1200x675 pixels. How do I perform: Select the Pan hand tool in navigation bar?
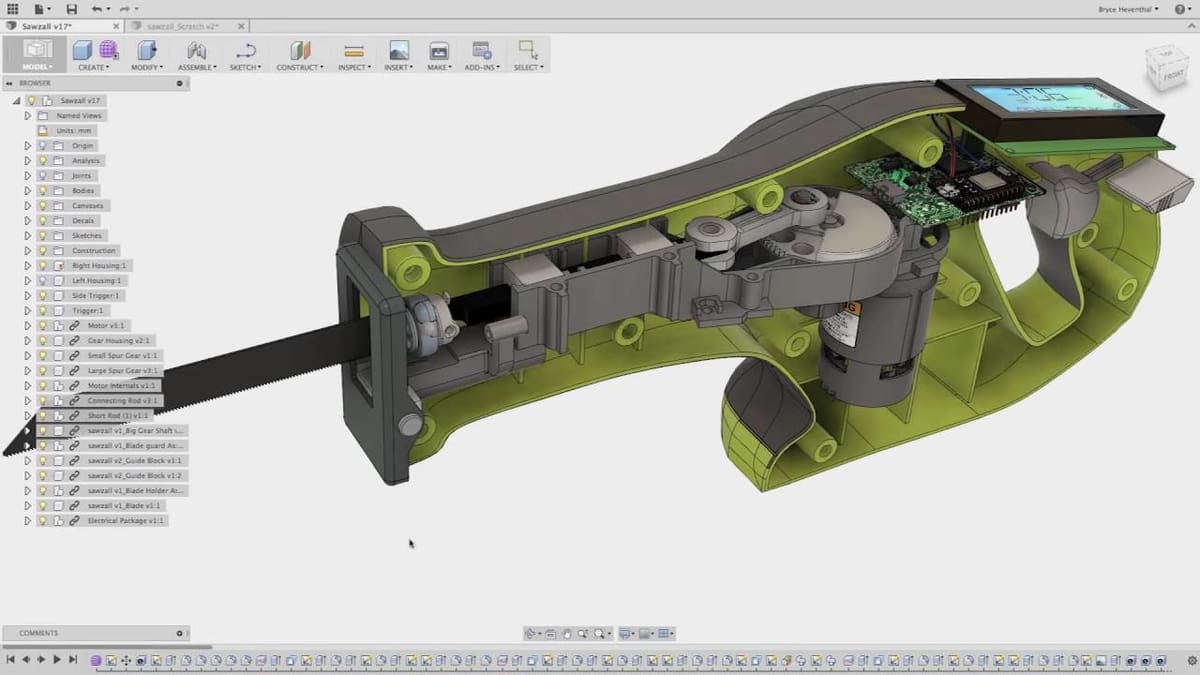pos(567,633)
